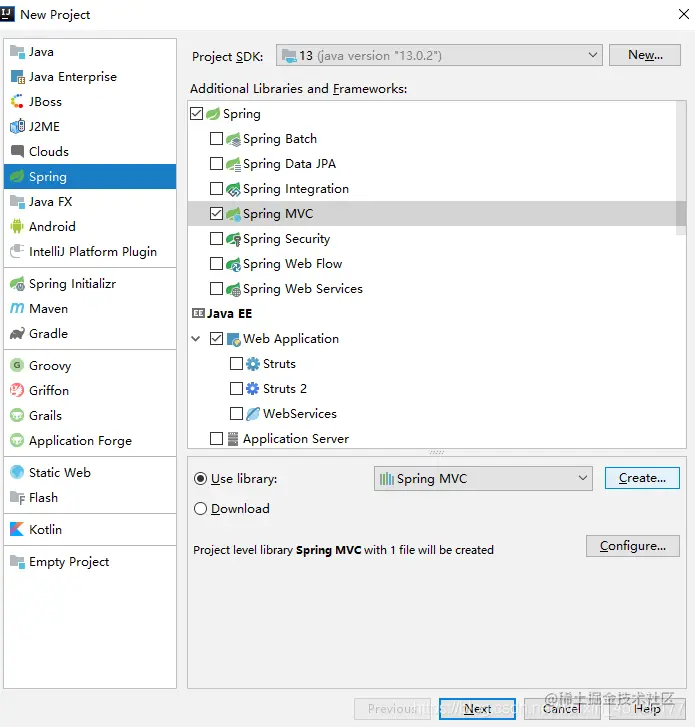695x727 pixels.
Task: Select the Use library radio button
Action: (200, 478)
